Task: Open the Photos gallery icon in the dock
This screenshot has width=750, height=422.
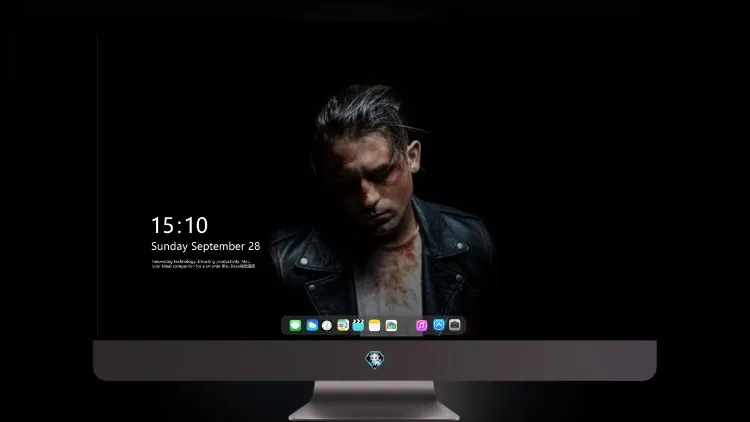Action: tap(391, 325)
